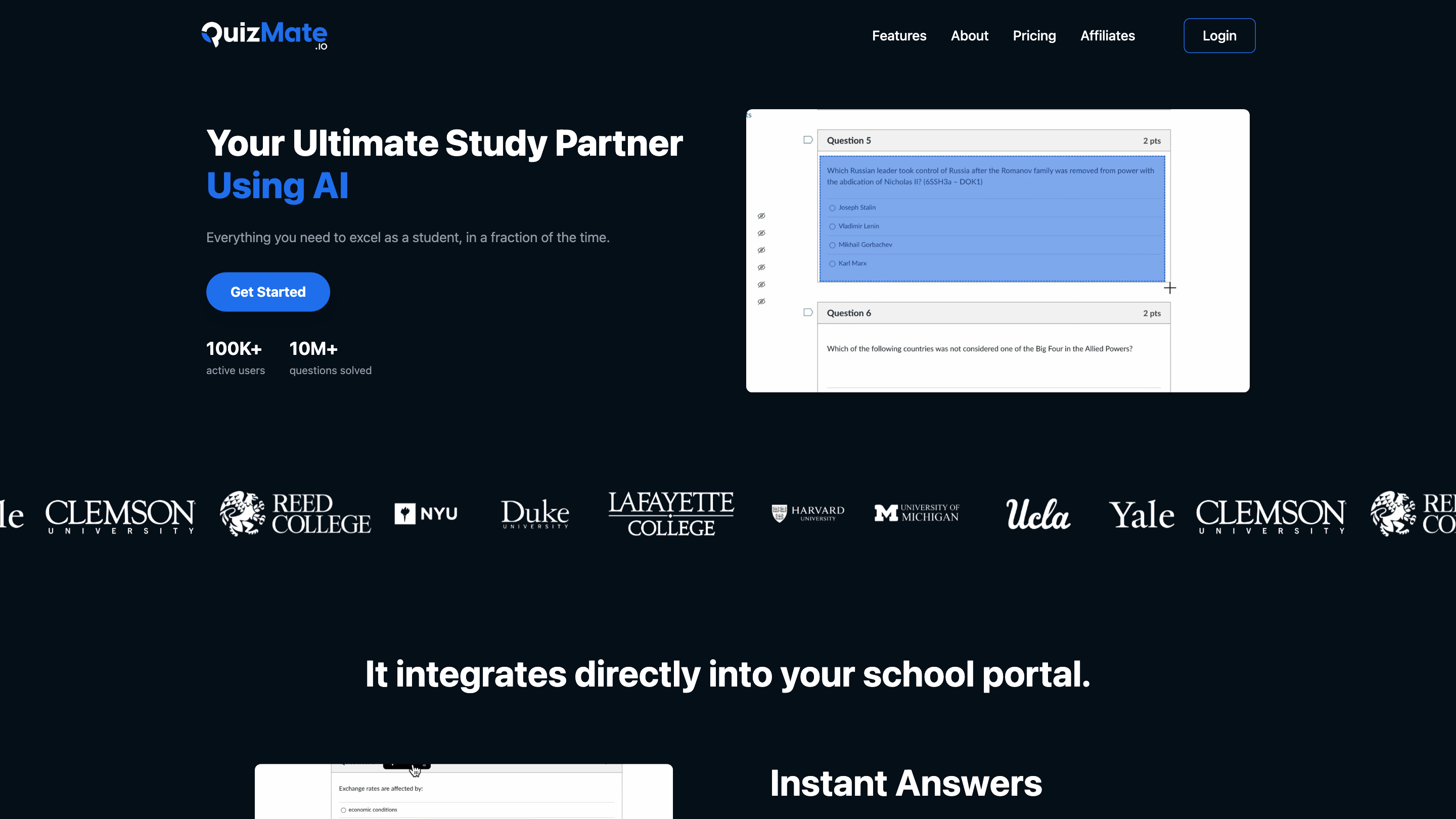Select the Joseph Stalin radio option

(x=832, y=208)
